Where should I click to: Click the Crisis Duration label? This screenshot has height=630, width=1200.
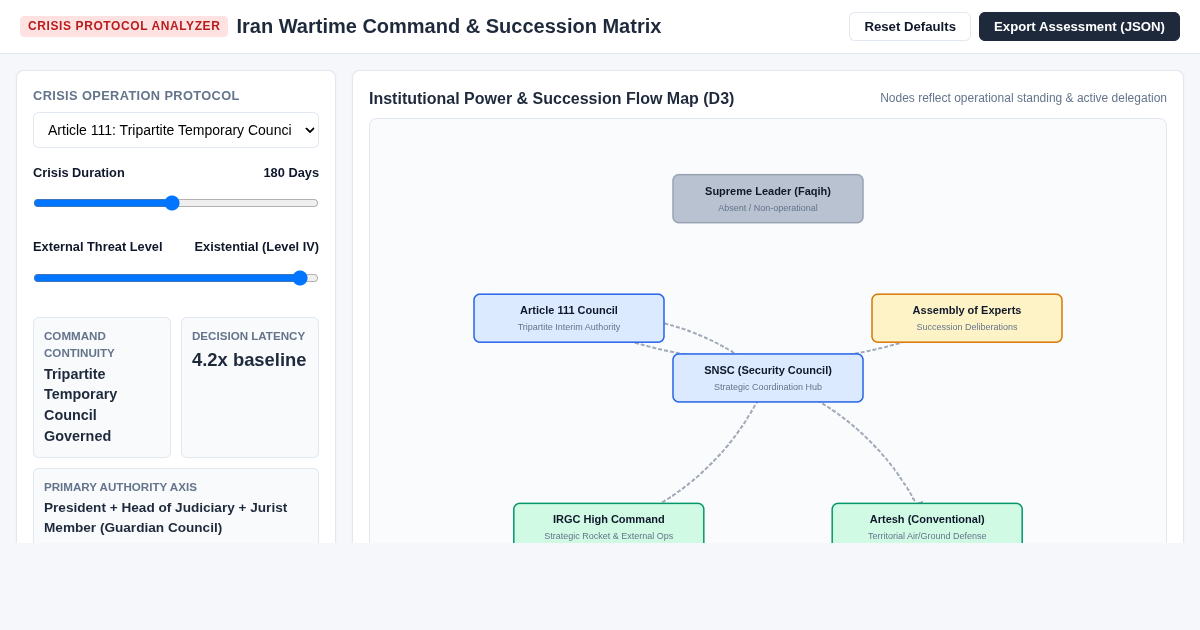click(79, 172)
